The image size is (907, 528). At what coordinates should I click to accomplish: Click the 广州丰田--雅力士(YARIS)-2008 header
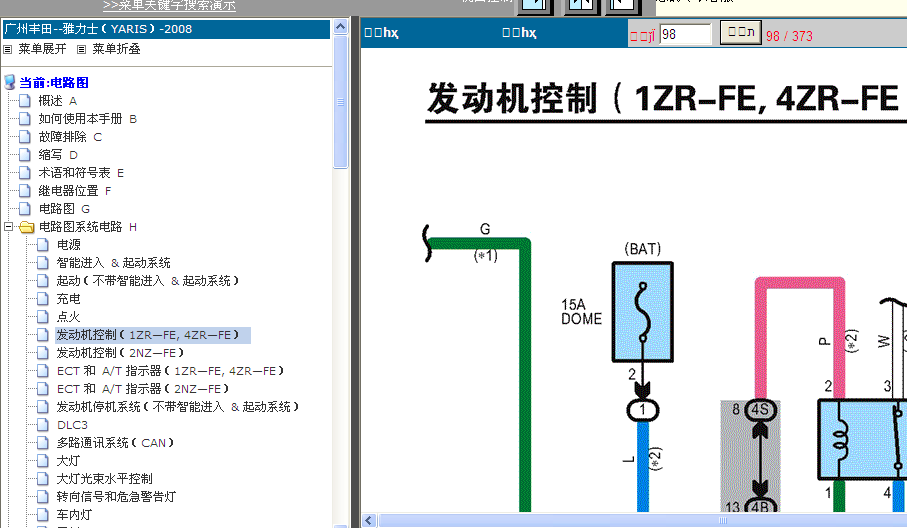click(x=166, y=29)
